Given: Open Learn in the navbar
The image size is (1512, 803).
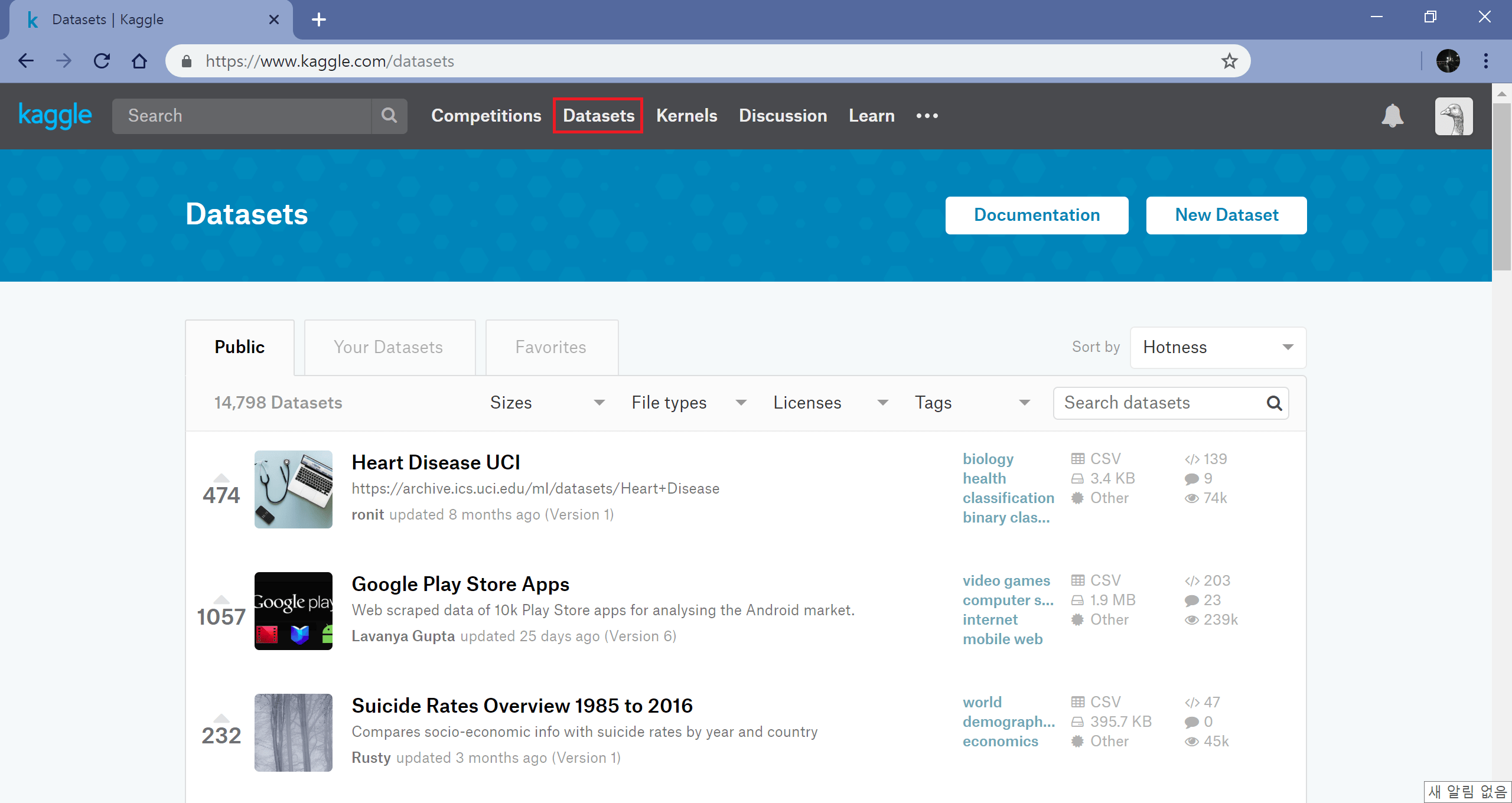Looking at the screenshot, I should 871,116.
